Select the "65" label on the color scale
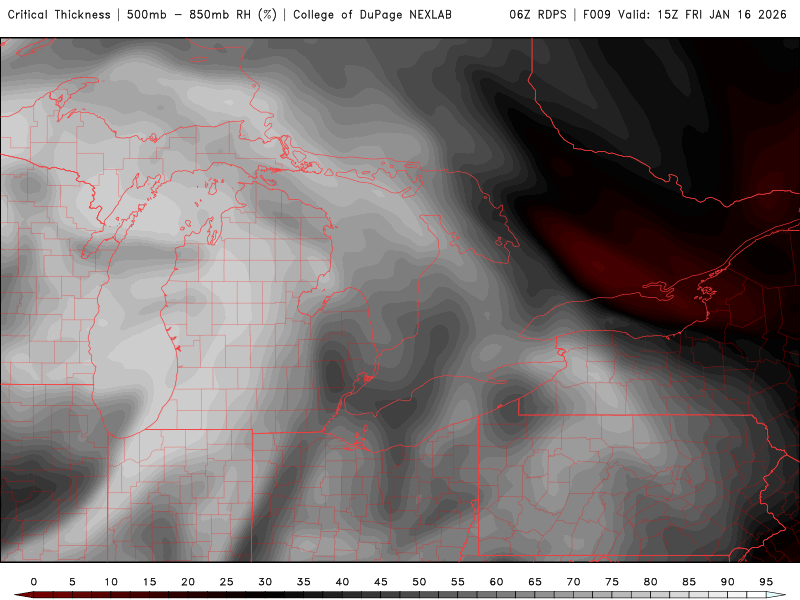Image resolution: width=800 pixels, height=600 pixels. [535, 582]
